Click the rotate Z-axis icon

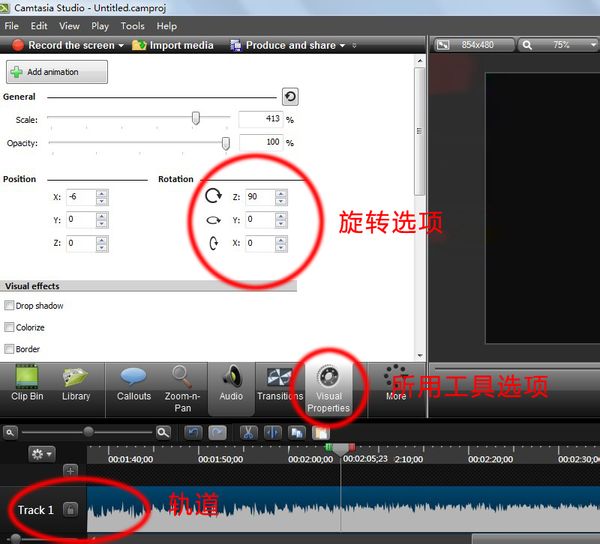pyautogui.click(x=213, y=196)
